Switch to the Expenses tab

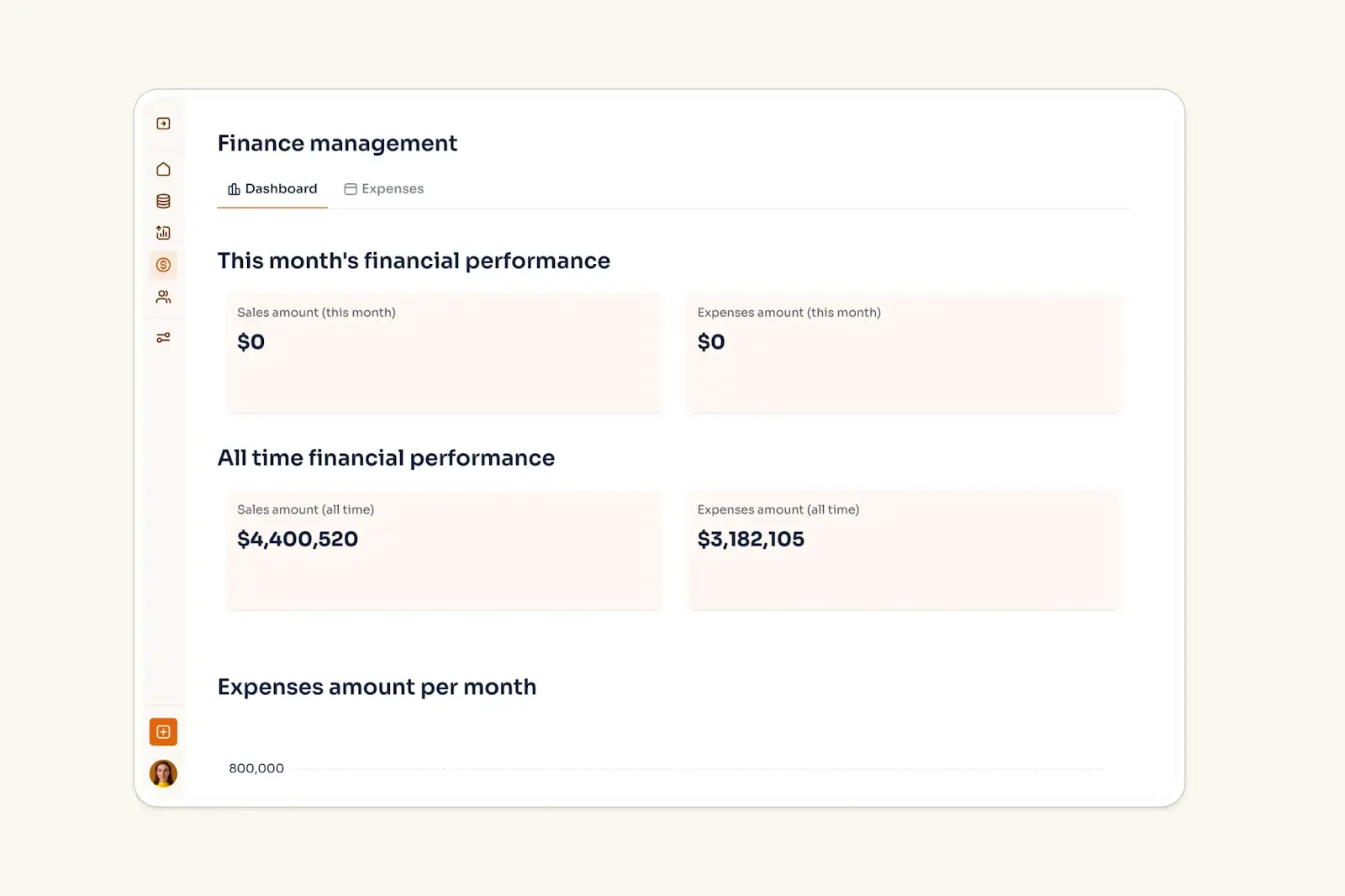click(392, 188)
